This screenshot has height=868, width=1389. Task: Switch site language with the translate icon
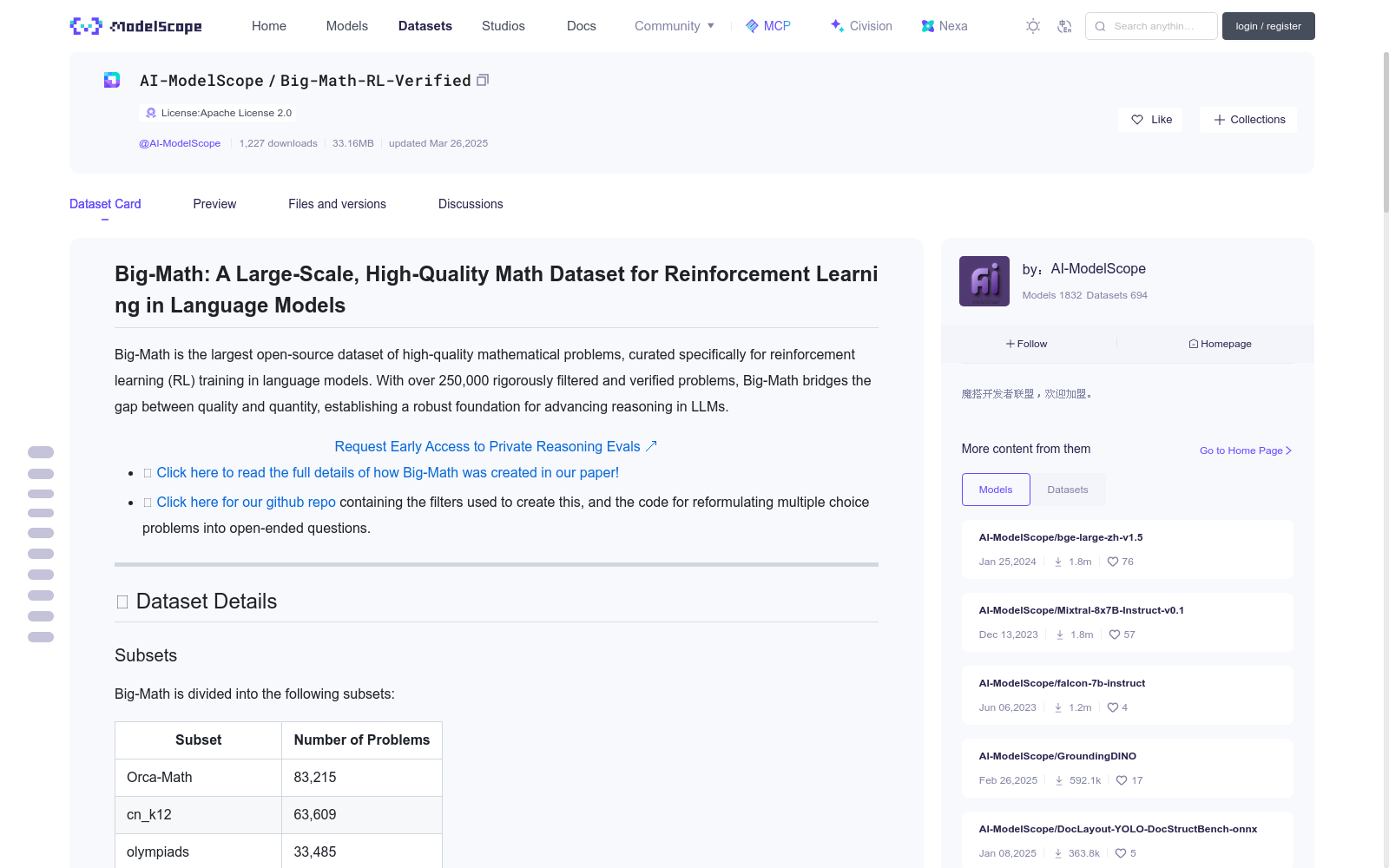click(1064, 26)
